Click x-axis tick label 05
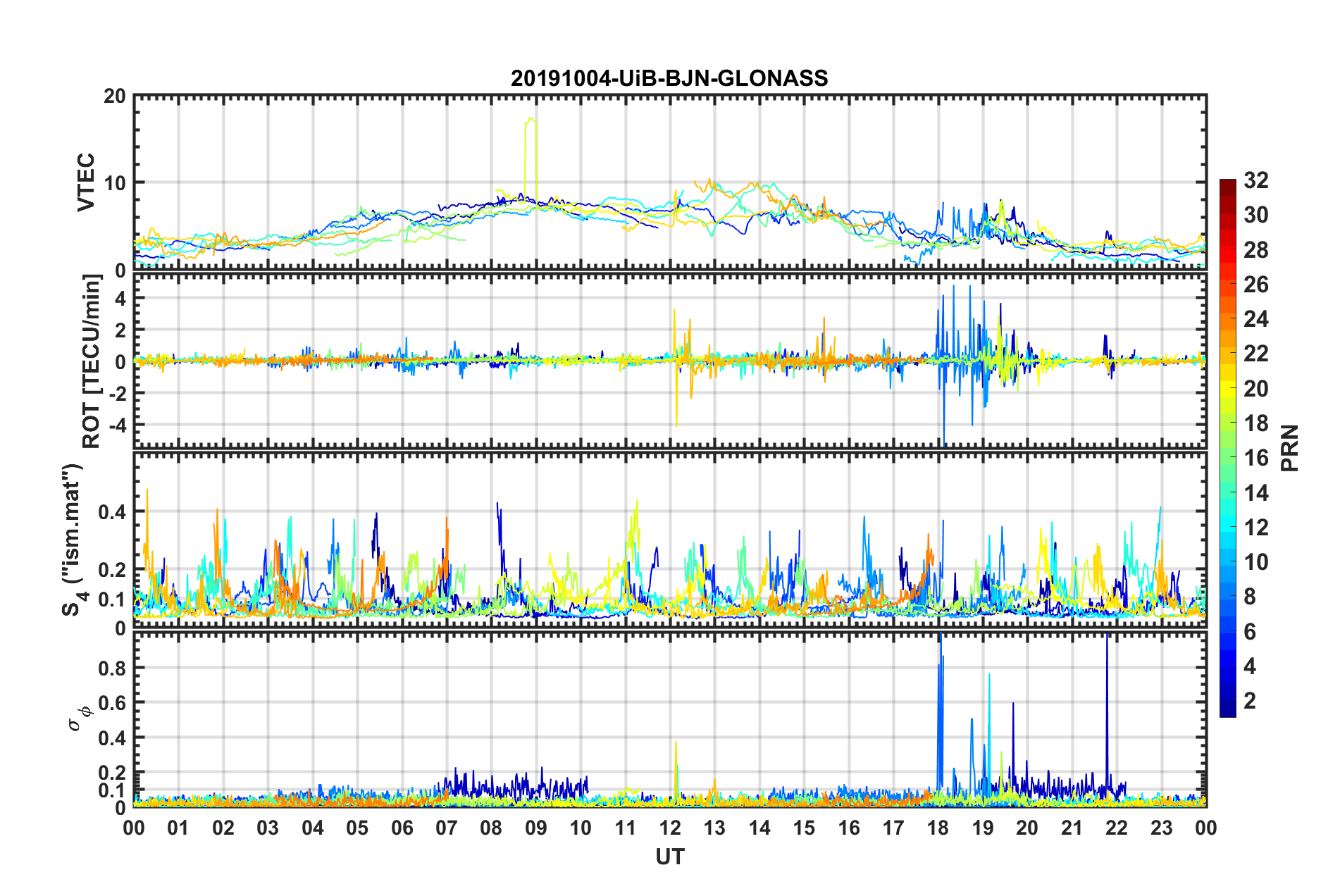 click(x=357, y=828)
